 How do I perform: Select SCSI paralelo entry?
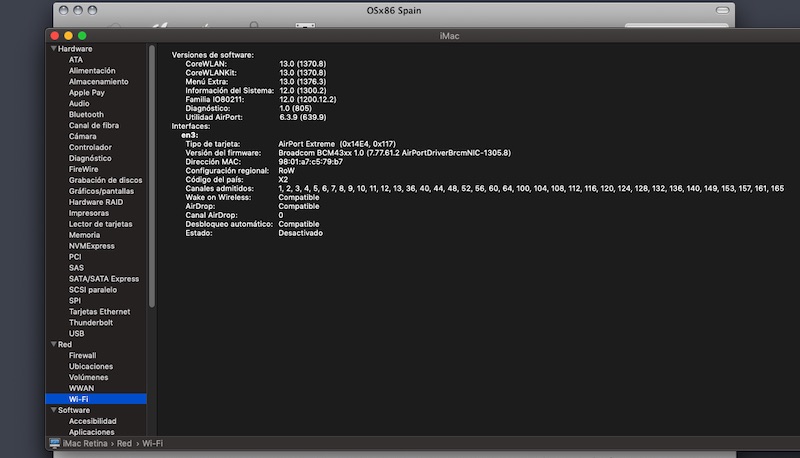coord(93,290)
